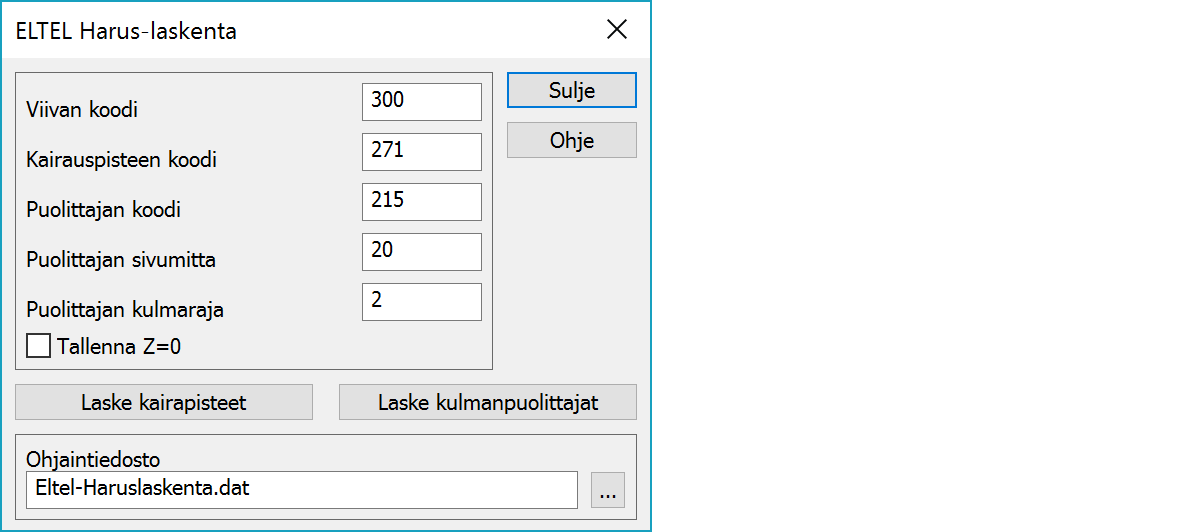This screenshot has width=1200, height=532.
Task: Enable the Tallenna Z=0 checkbox
Action: click(39, 346)
